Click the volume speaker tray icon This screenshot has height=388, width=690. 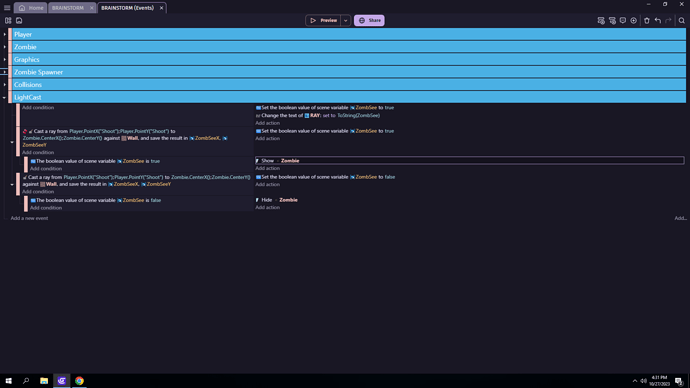[x=643, y=381]
